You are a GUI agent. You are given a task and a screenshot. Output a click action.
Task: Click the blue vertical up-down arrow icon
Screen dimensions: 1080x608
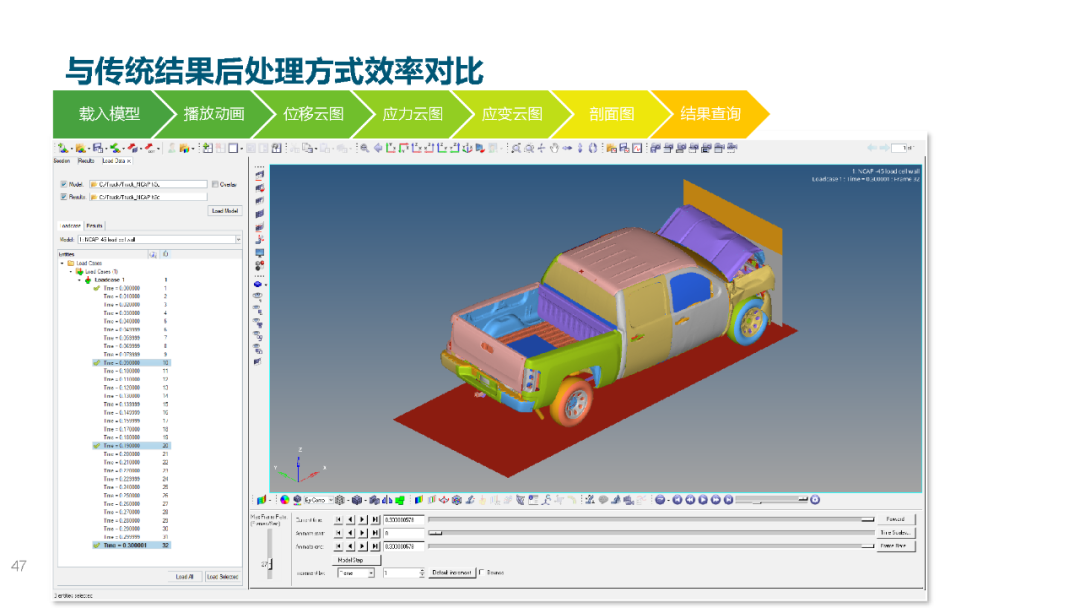coord(580,148)
